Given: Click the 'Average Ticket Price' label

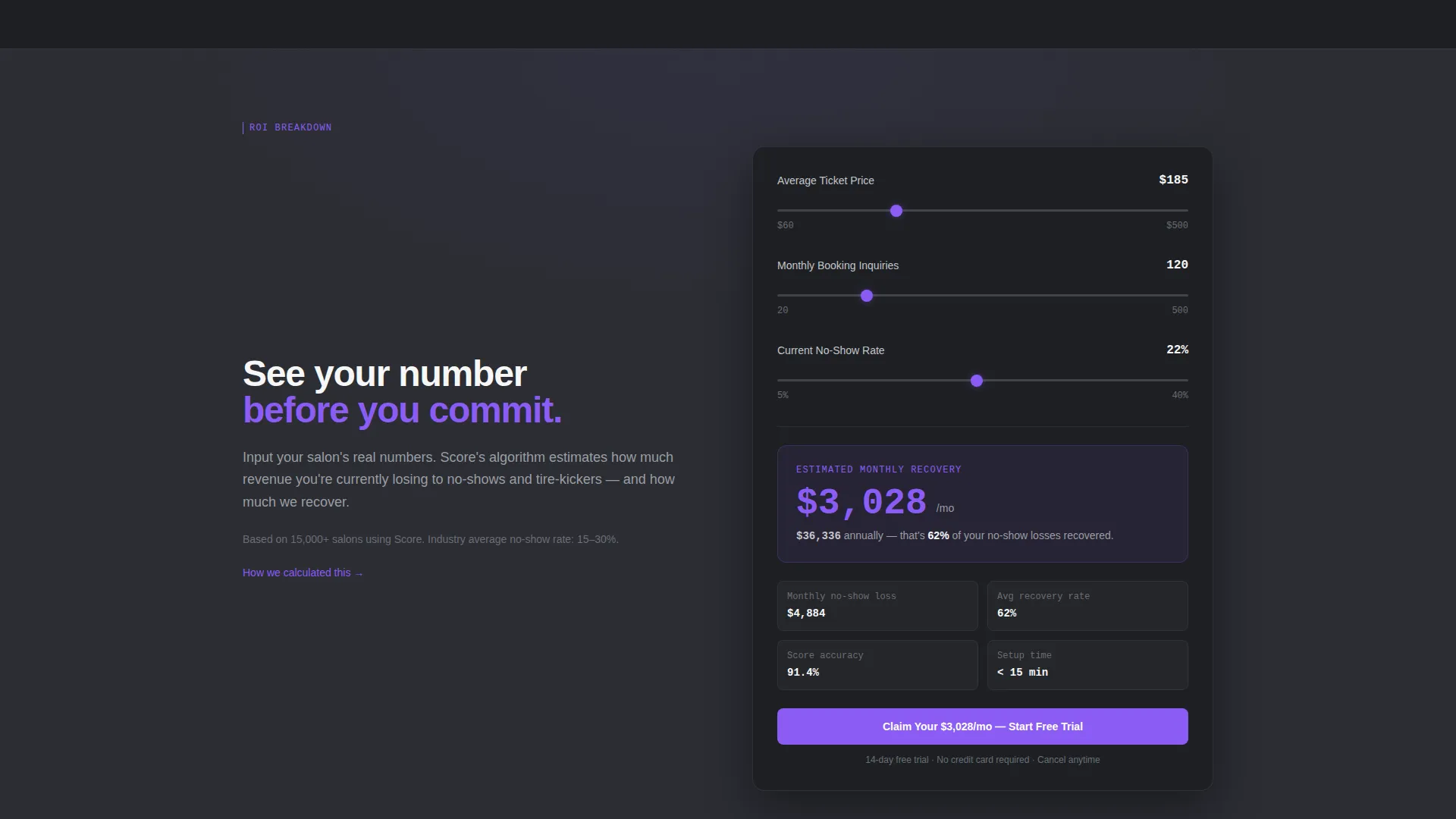Looking at the screenshot, I should click(x=826, y=180).
